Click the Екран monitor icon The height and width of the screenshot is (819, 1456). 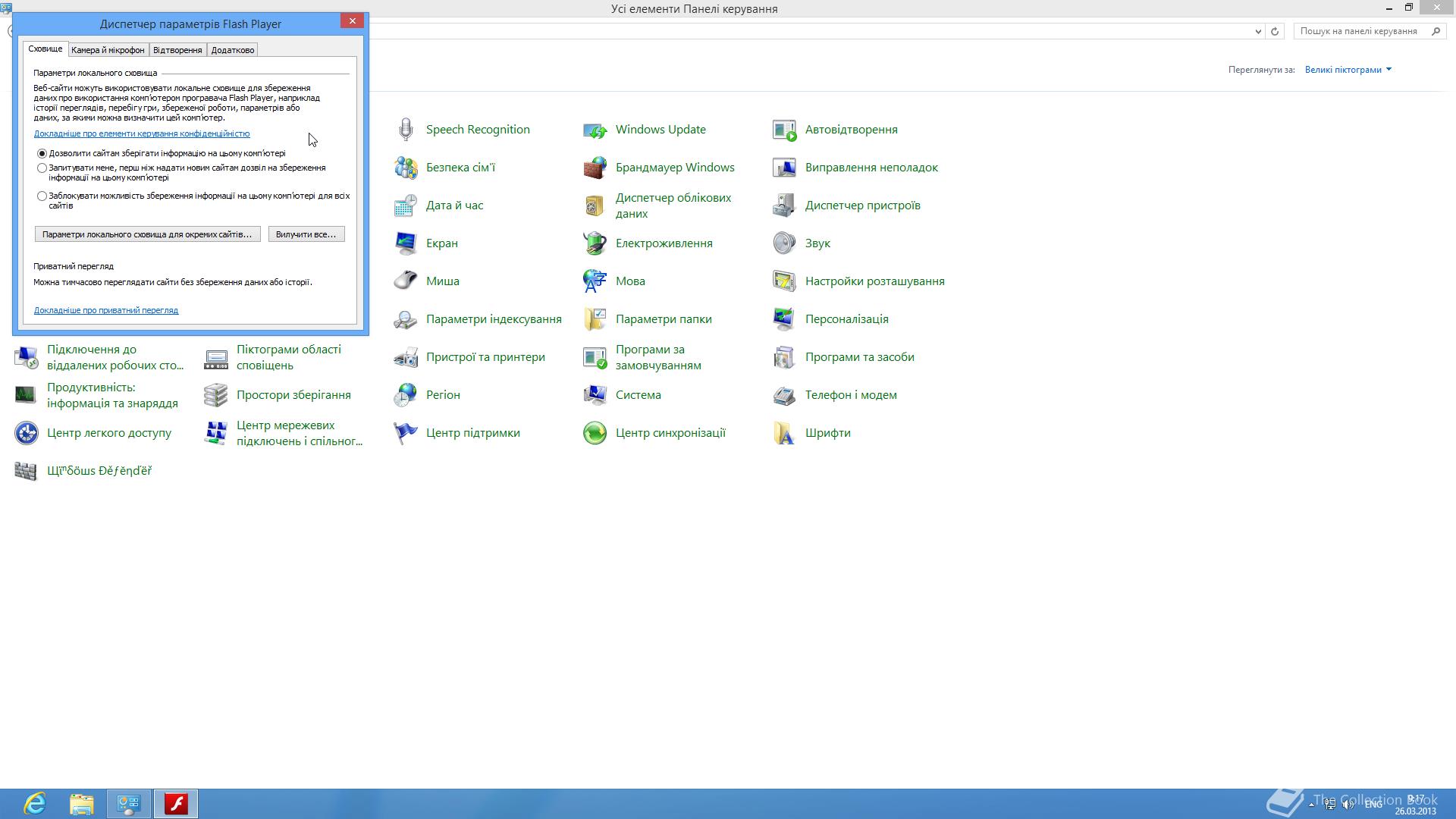[x=406, y=243]
